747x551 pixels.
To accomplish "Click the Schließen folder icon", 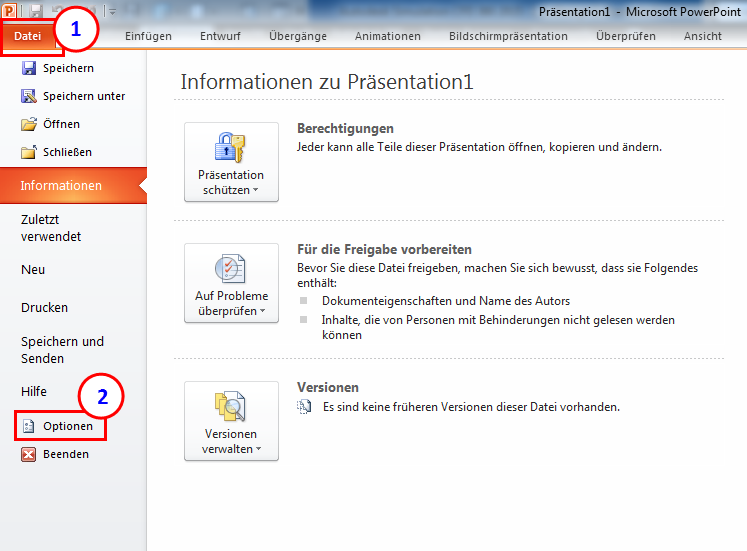I will pos(29,152).
